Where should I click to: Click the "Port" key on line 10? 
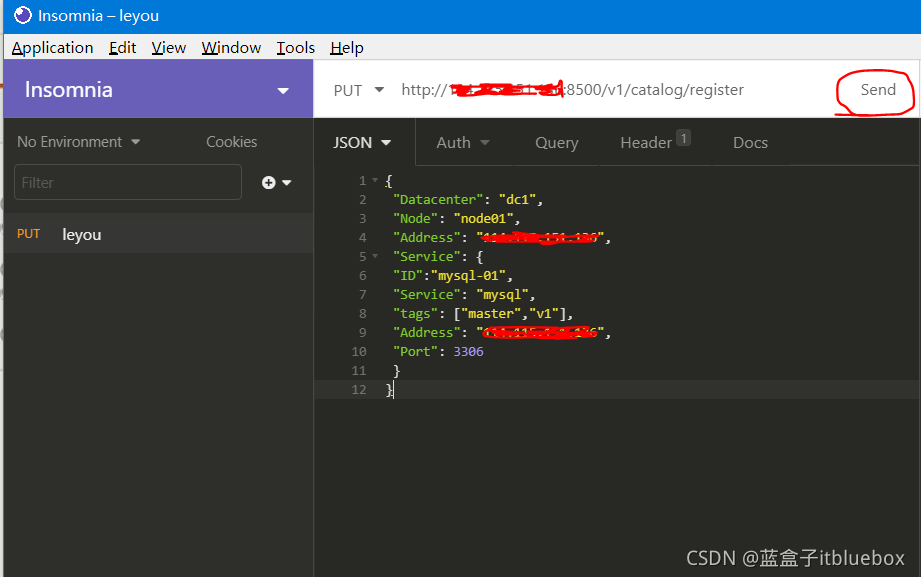(415, 351)
